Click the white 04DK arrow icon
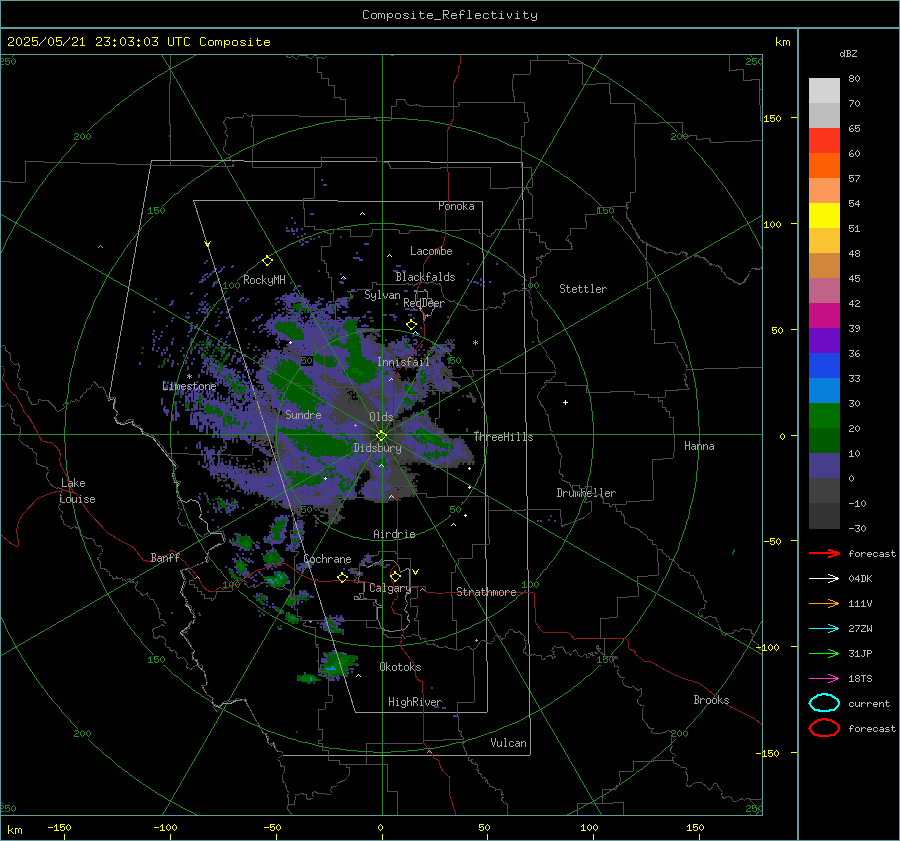This screenshot has width=900, height=841. click(x=824, y=578)
